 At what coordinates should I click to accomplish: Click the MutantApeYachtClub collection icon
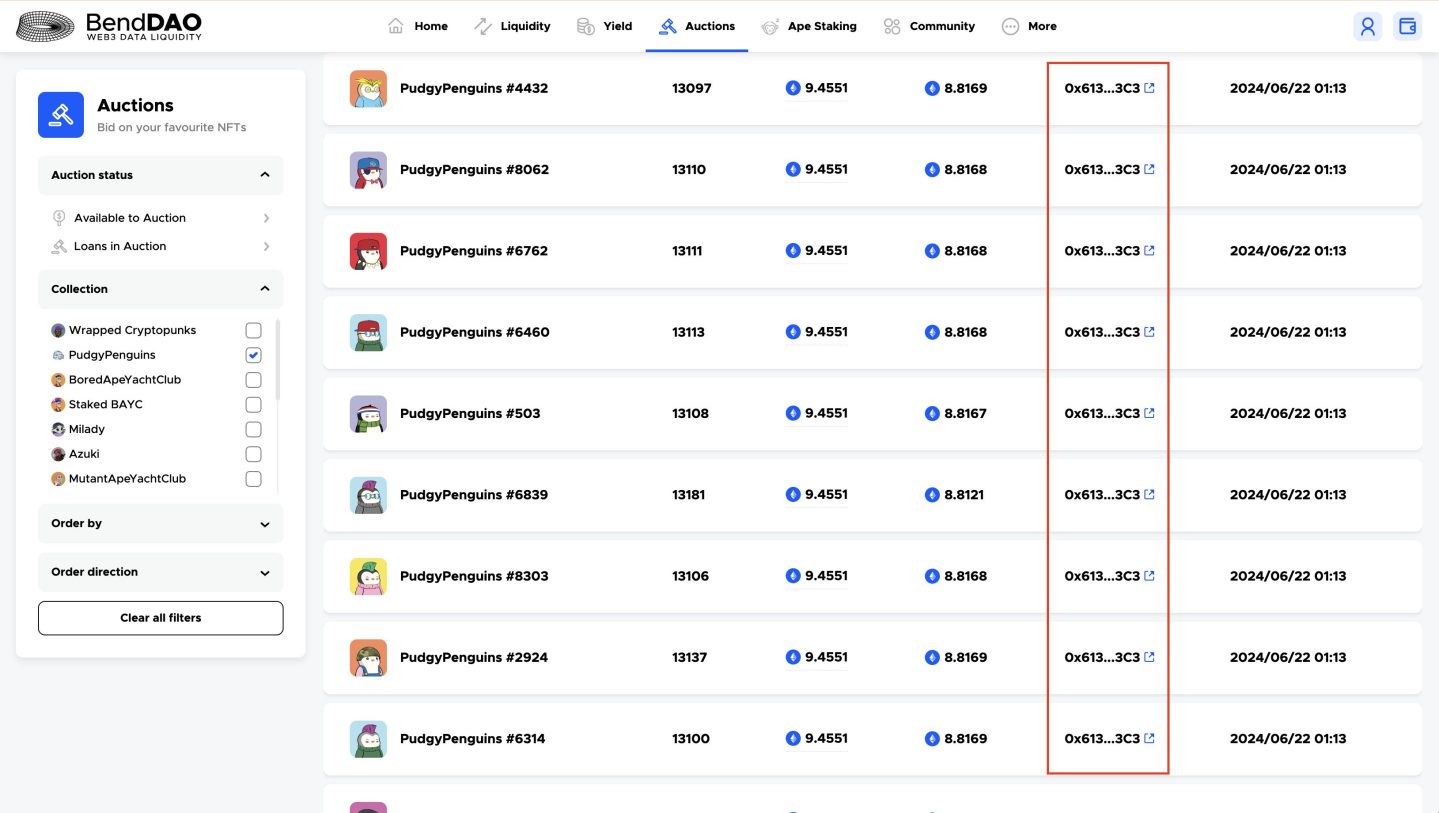coord(58,479)
